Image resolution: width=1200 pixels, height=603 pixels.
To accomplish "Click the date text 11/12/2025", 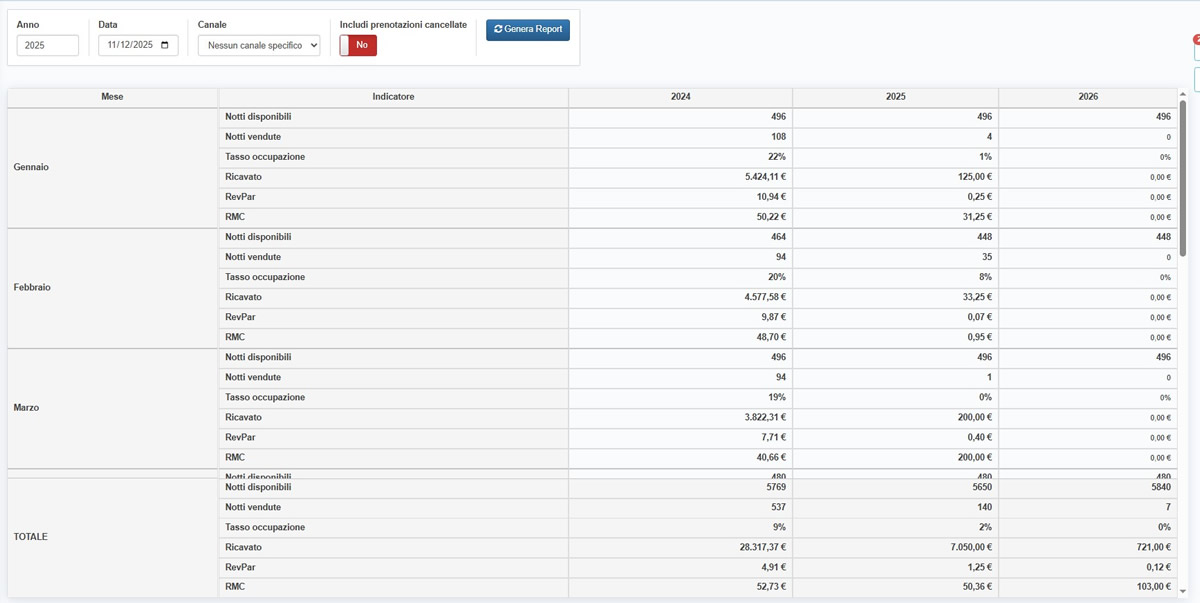I will tap(129, 45).
